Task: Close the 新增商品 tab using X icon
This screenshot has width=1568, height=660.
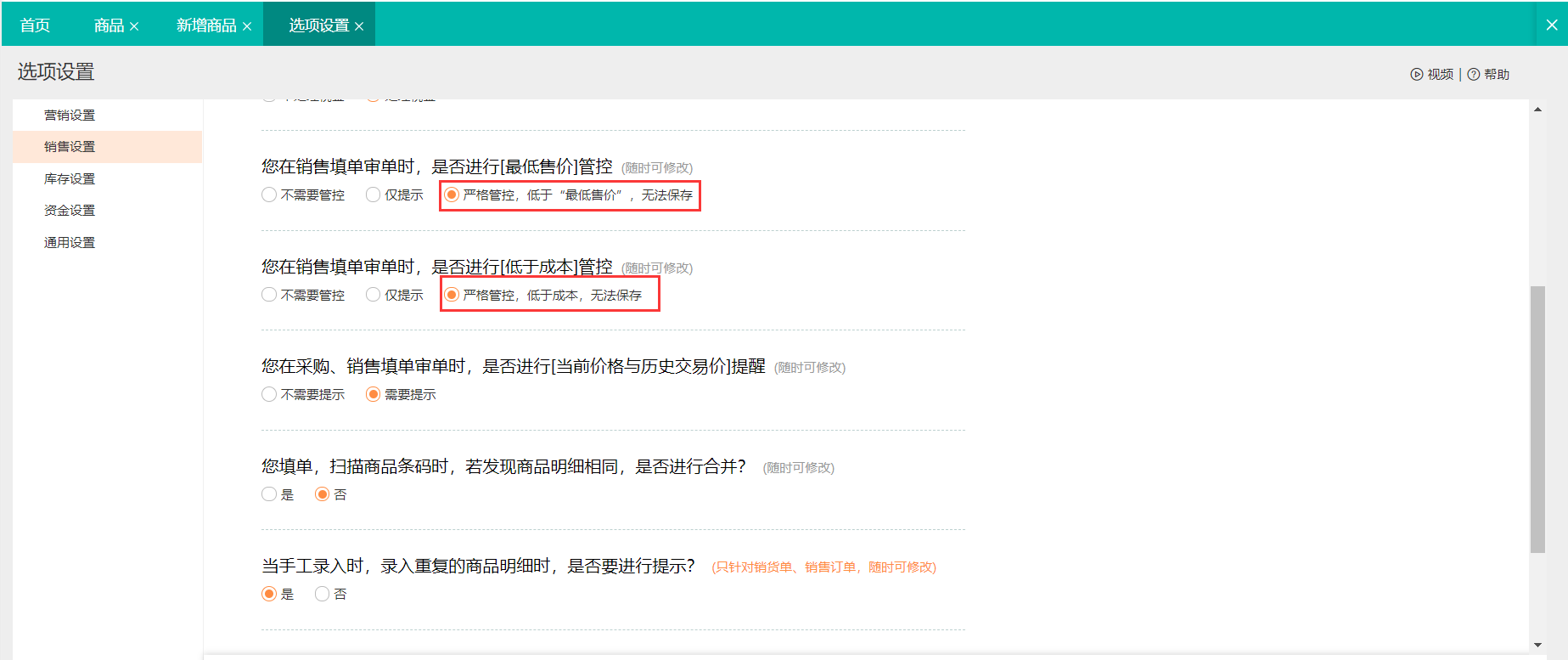Action: click(247, 26)
